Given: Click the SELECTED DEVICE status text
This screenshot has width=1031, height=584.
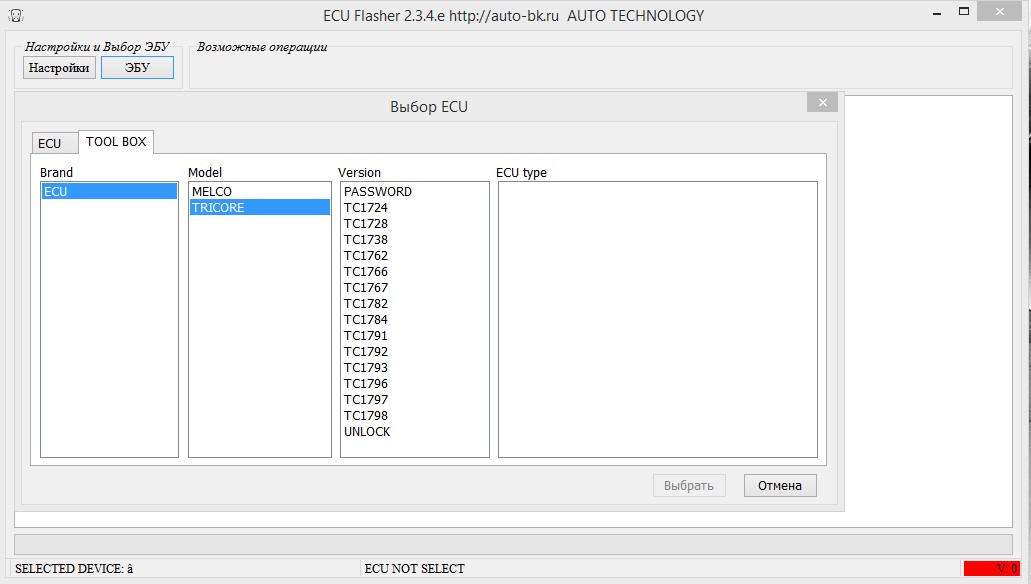Looking at the screenshot, I should tap(74, 568).
